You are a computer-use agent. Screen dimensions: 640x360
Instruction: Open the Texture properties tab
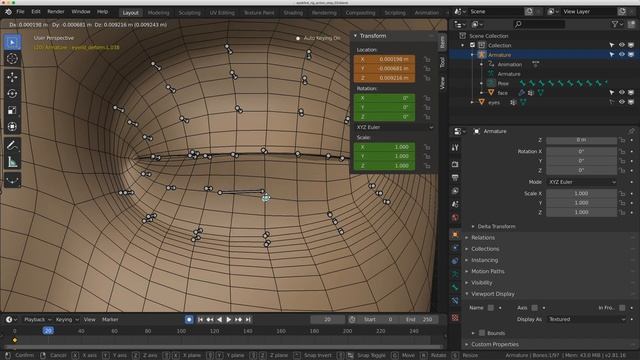(455, 318)
